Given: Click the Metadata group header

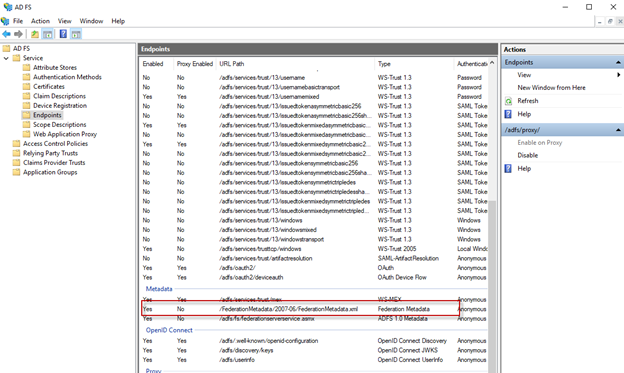Looking at the screenshot, I should 159,289.
